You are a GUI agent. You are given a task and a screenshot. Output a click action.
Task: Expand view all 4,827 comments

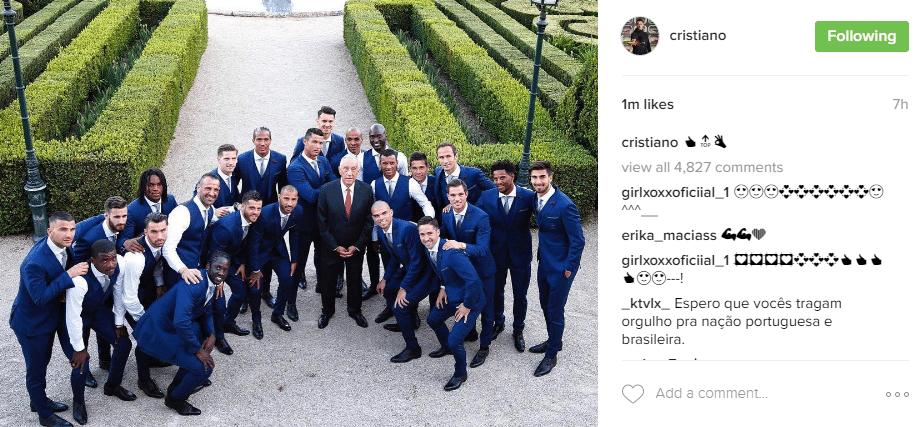[702, 168]
